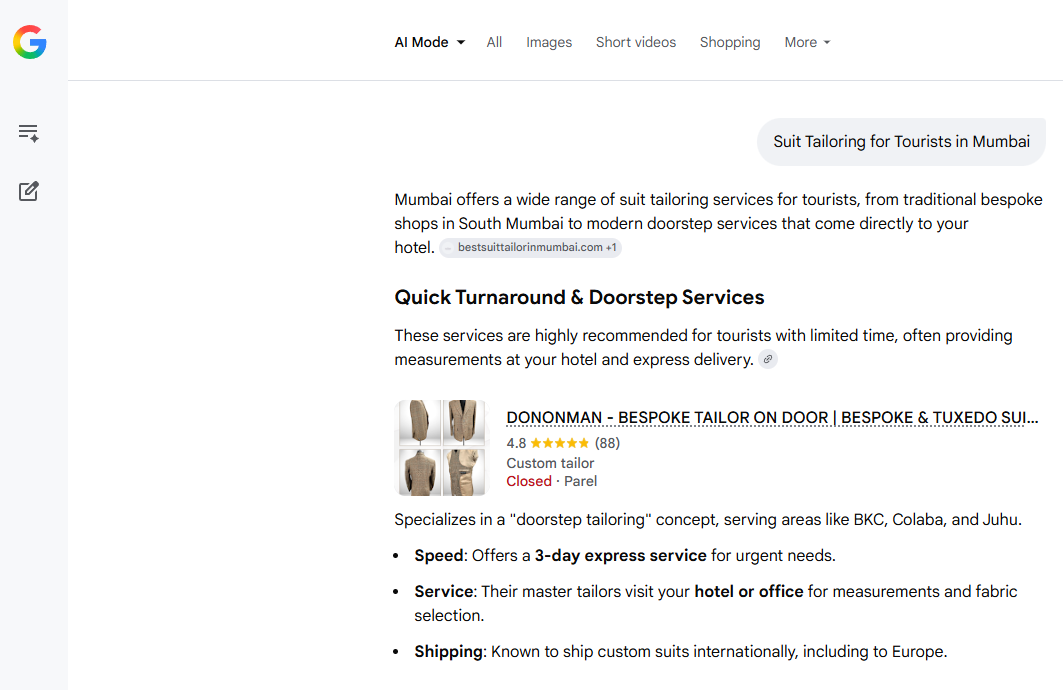
Task: Open the DONONMAN Bespoke Tailor listing title
Action: [772, 418]
